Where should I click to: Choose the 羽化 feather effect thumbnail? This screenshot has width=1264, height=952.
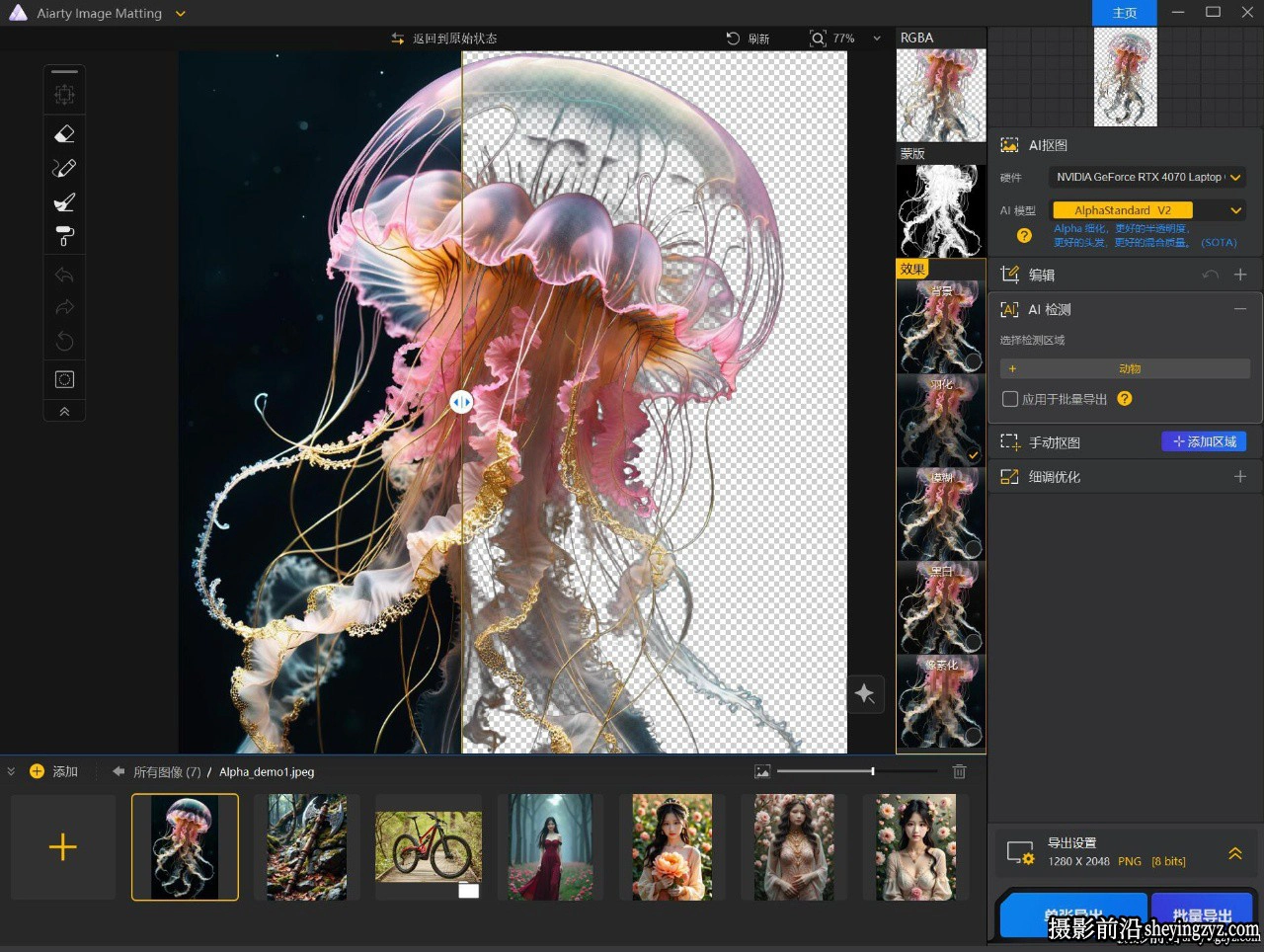941,421
